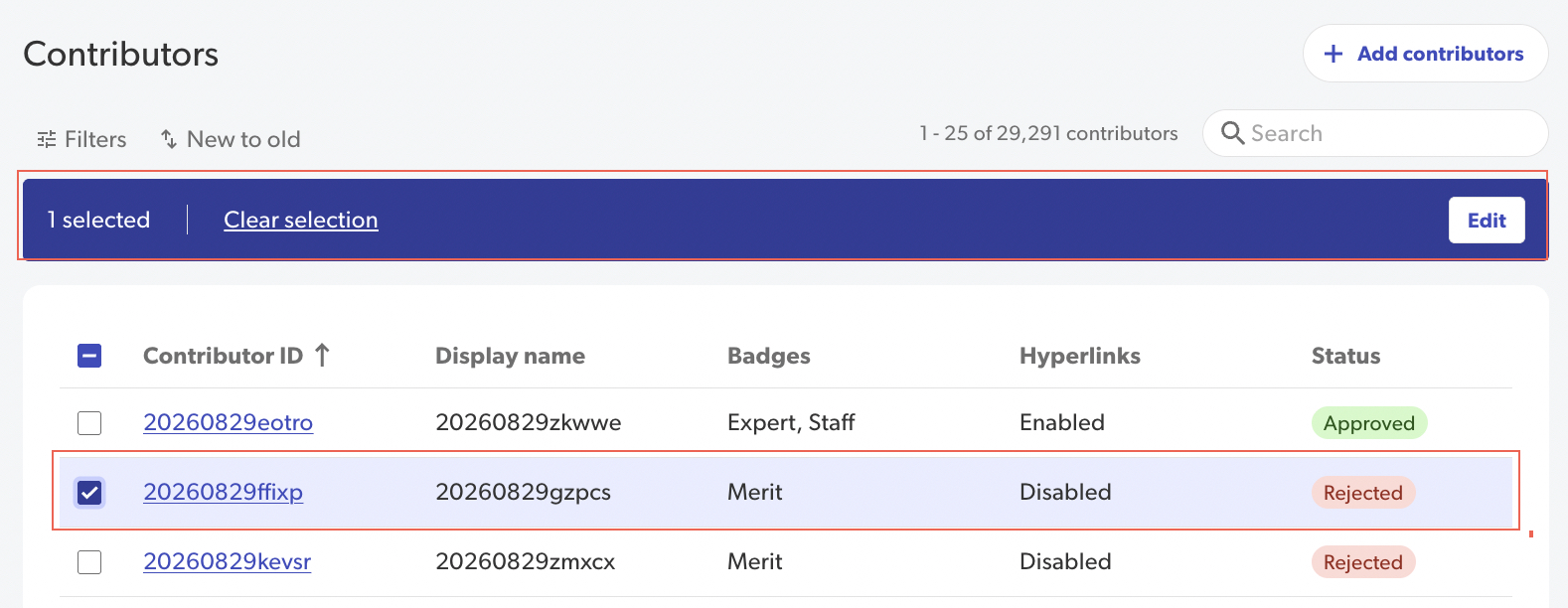Image resolution: width=1568 pixels, height=608 pixels.
Task: Click the Approved status badge
Action: [1369, 423]
